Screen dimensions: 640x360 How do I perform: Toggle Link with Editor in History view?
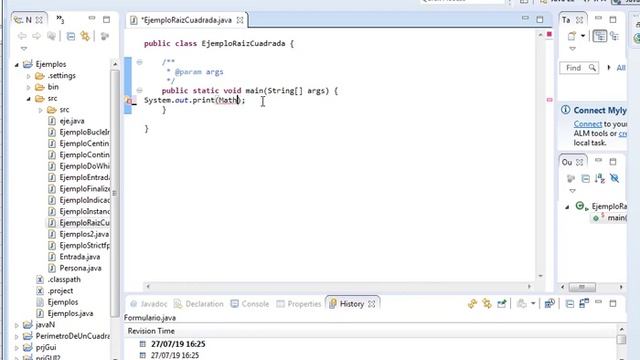[x=487, y=304]
